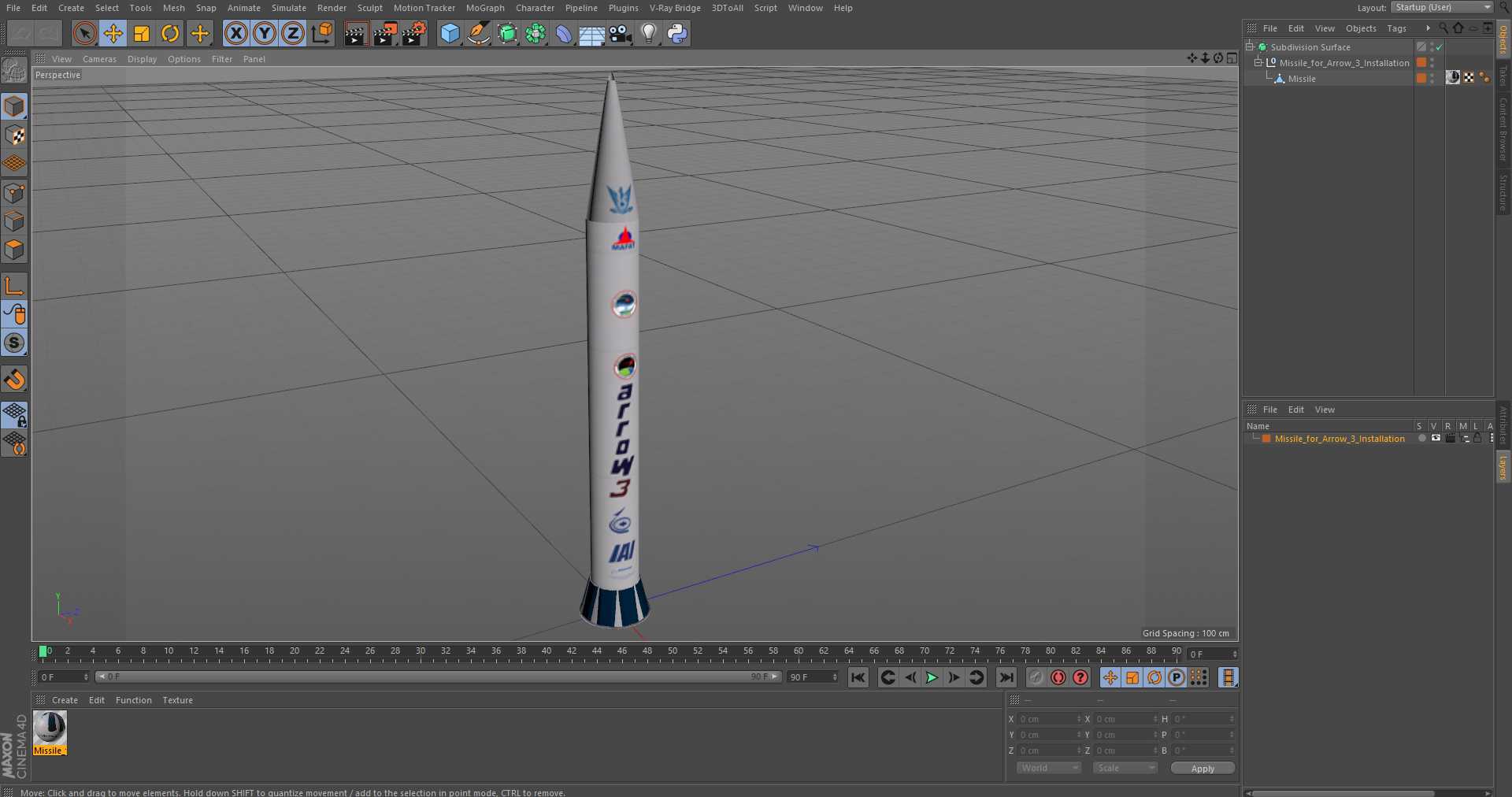This screenshot has width=1512, height=797.
Task: Enable the Axis mode icon
Action: [x=14, y=286]
